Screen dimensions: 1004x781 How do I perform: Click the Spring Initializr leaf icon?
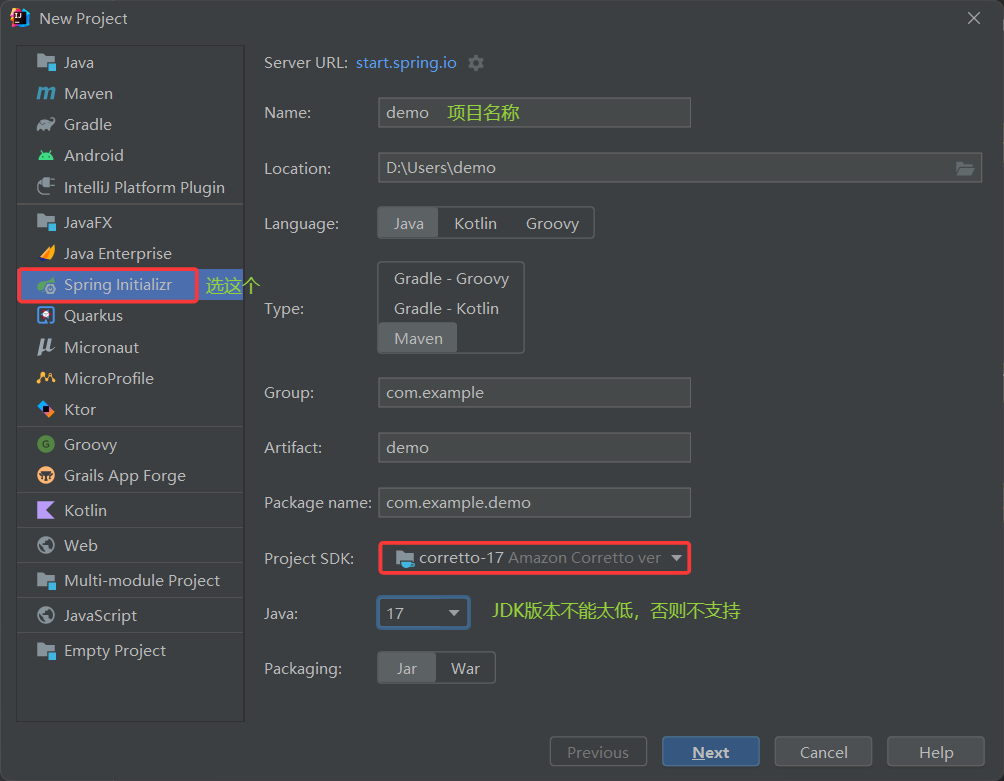coord(46,286)
